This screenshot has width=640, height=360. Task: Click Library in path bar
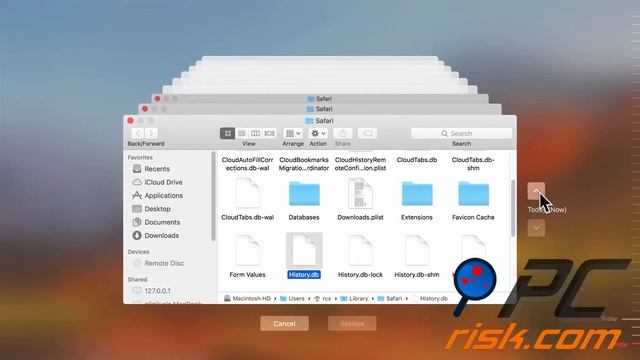click(x=354, y=299)
